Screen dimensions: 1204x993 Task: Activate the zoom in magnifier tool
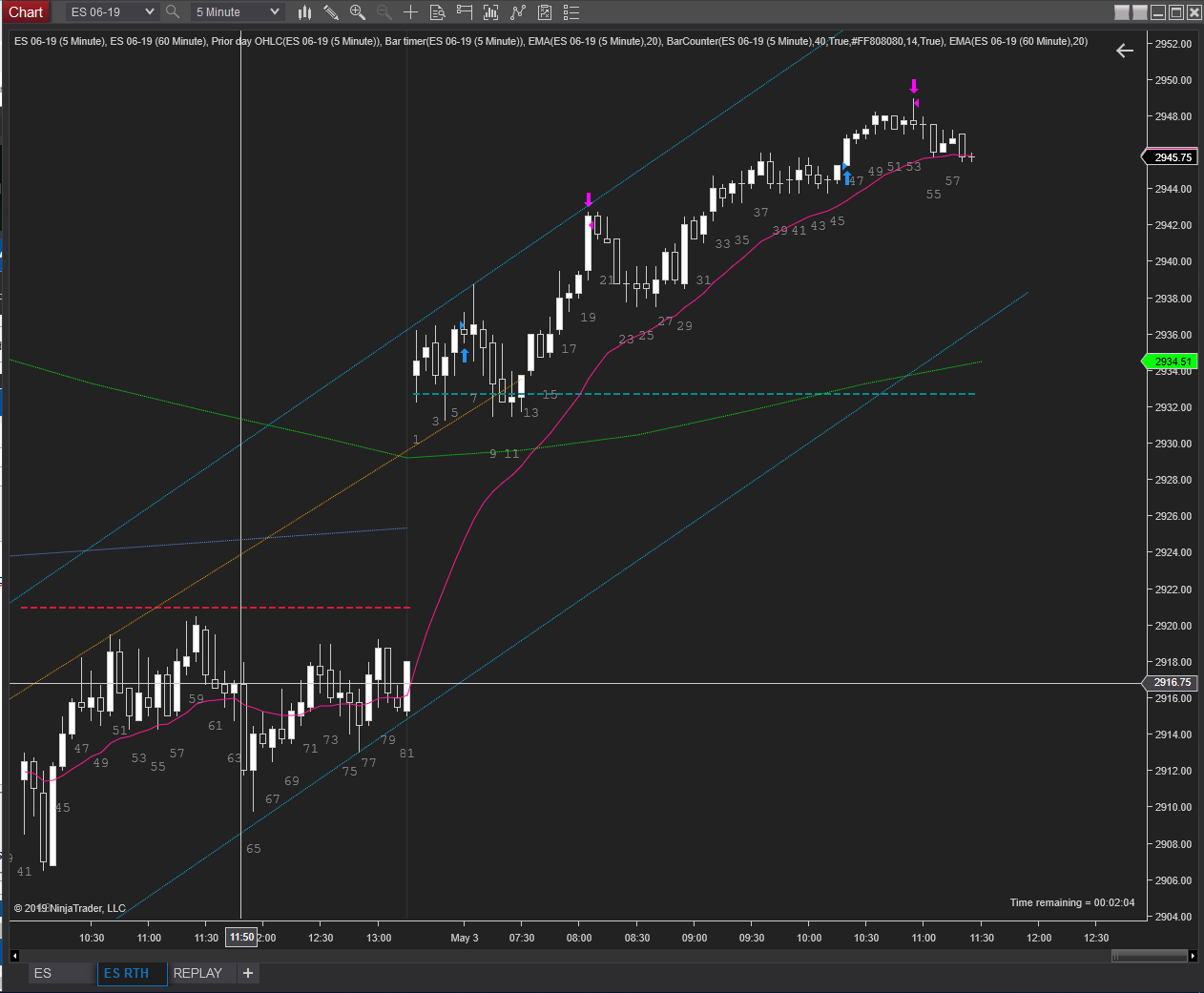click(x=358, y=12)
